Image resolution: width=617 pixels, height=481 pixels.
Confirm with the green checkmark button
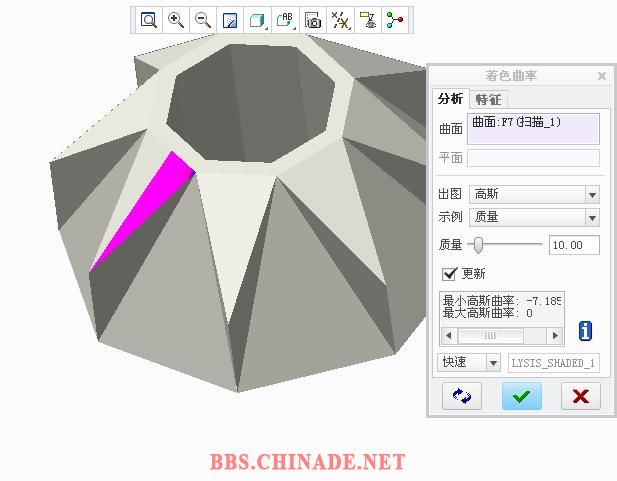521,396
